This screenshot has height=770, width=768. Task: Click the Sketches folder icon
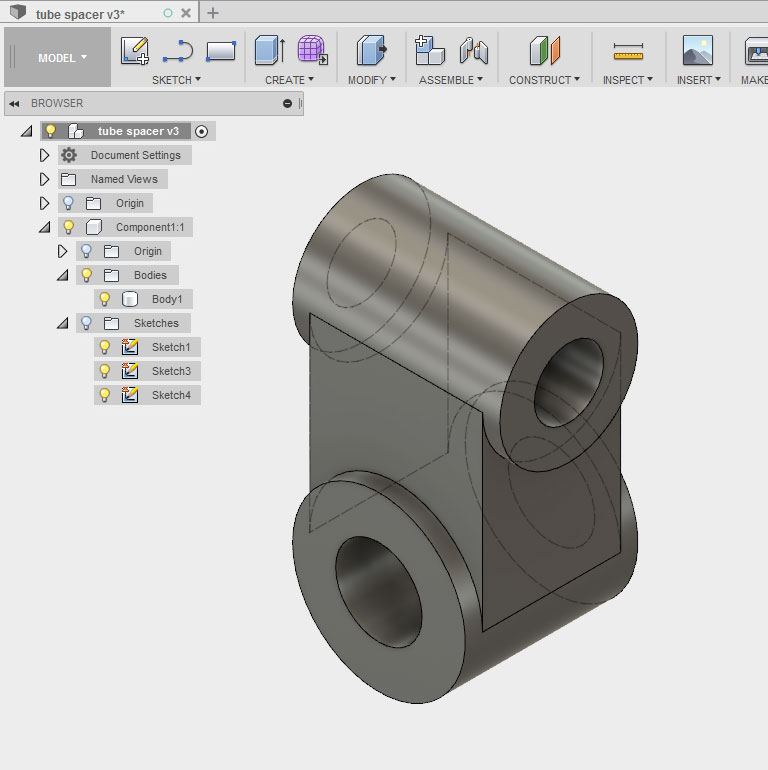[111, 323]
